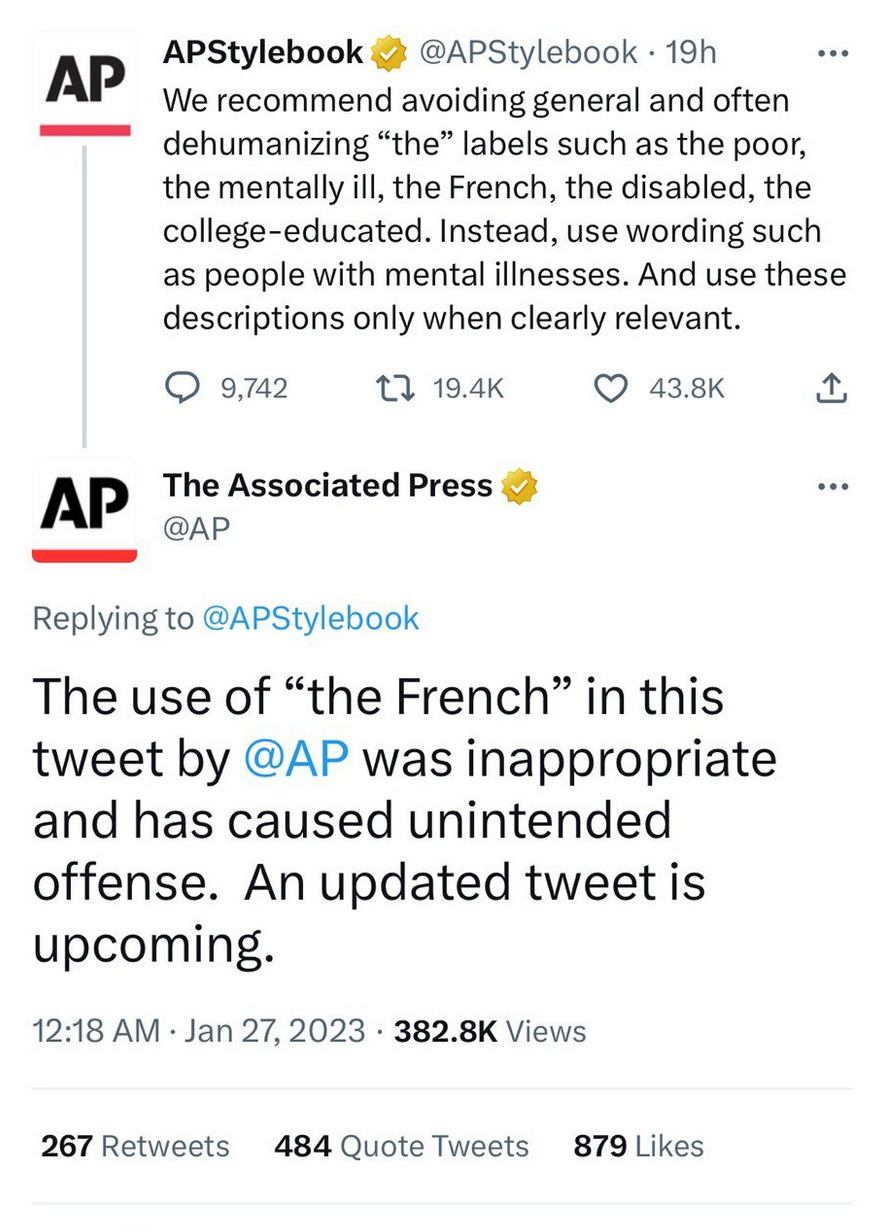Open The Associated Press display name

[x=328, y=485]
